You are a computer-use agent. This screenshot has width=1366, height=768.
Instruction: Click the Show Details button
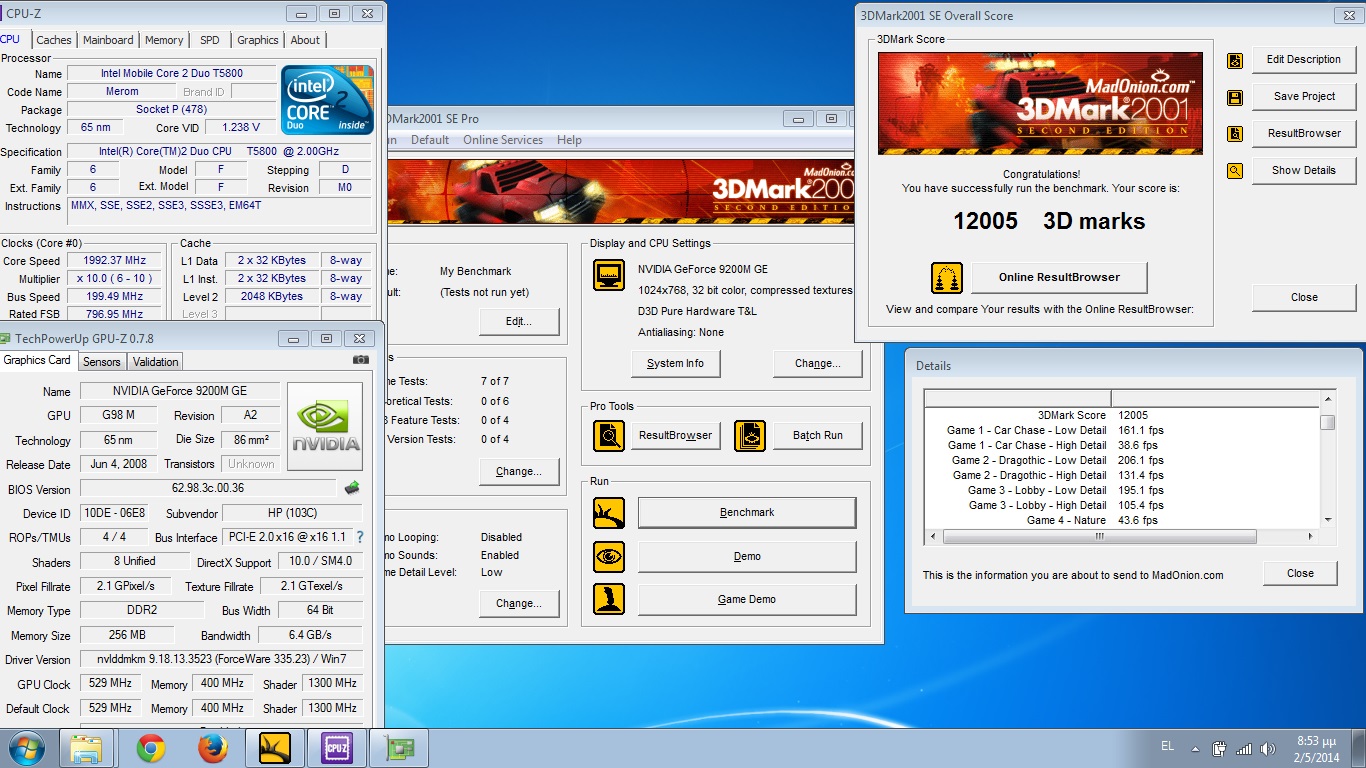pyautogui.click(x=1304, y=170)
